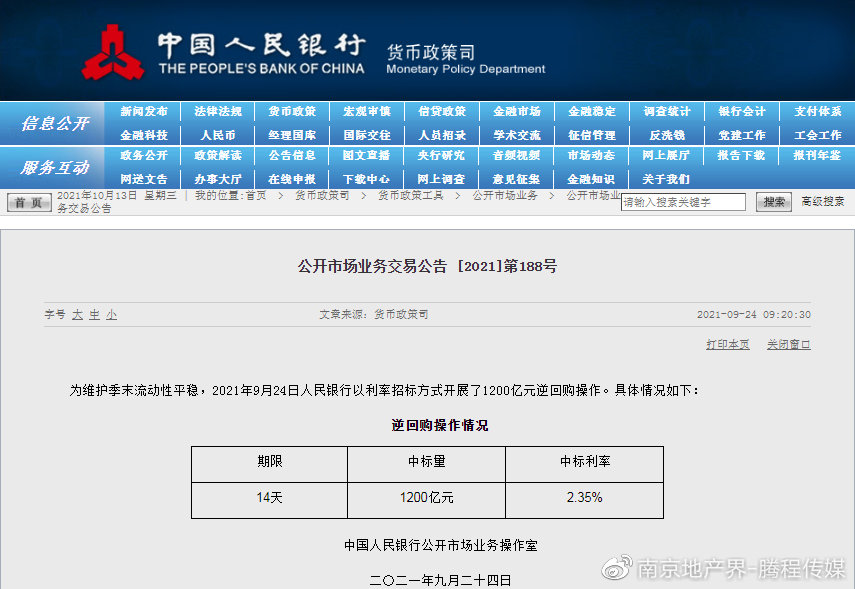Select the 学术交流 nav item
Viewport: 855px width, 589px height.
point(516,135)
